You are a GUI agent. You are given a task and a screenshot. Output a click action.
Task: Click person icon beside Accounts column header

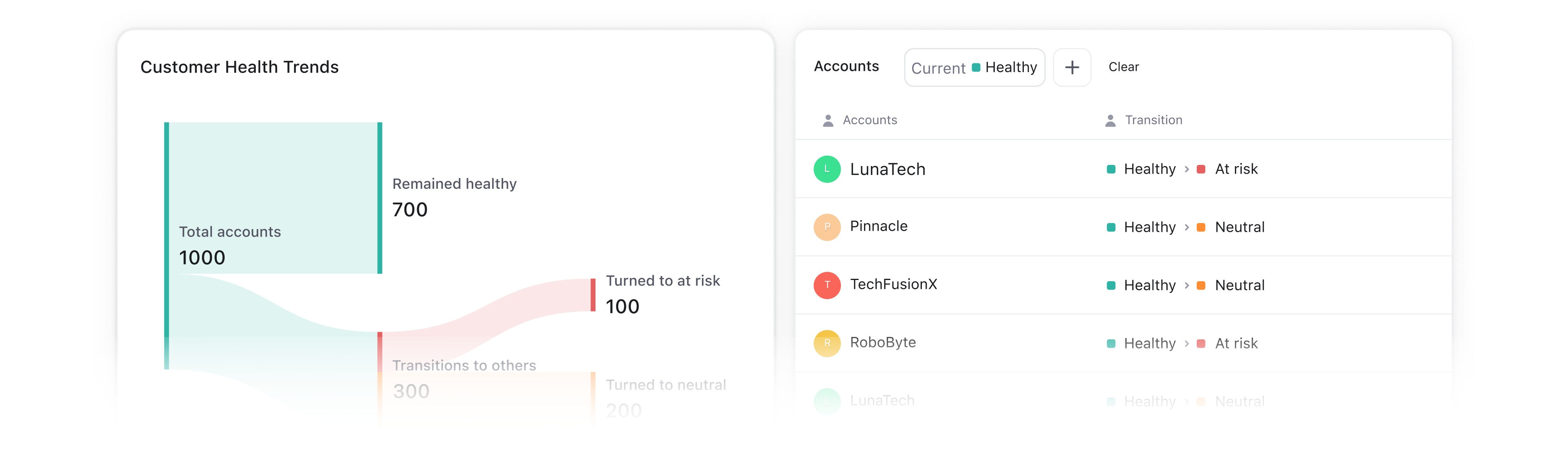(x=828, y=120)
